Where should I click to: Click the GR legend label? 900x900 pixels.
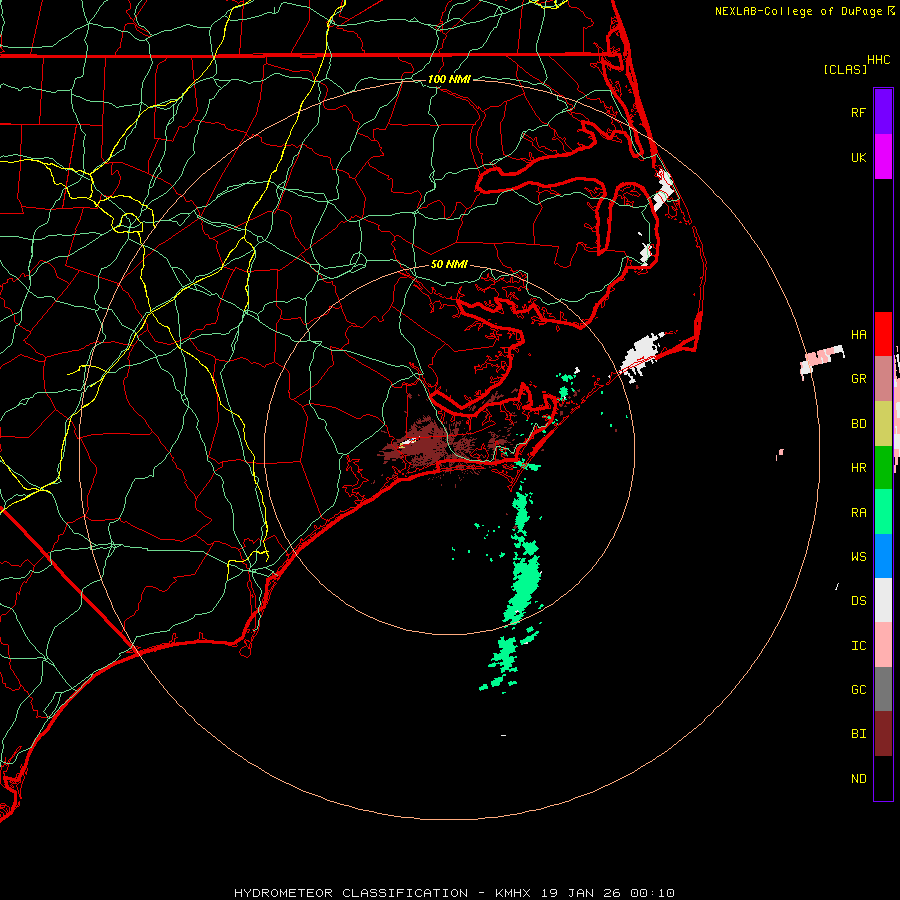point(858,379)
